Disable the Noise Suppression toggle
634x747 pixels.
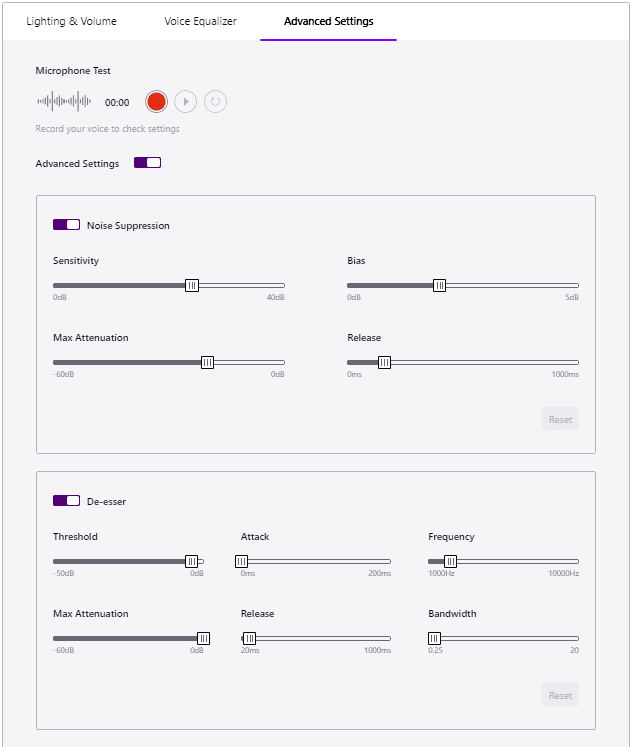pyautogui.click(x=66, y=225)
